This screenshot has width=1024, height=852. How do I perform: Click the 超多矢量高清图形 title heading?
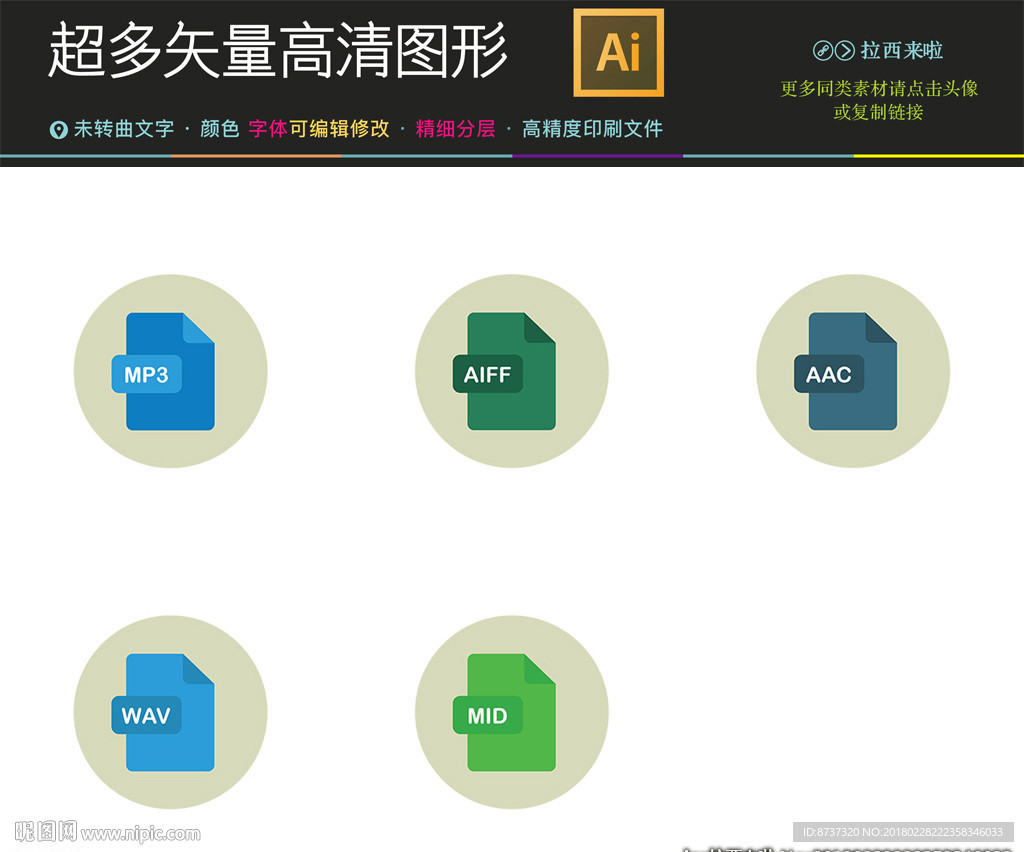(277, 52)
